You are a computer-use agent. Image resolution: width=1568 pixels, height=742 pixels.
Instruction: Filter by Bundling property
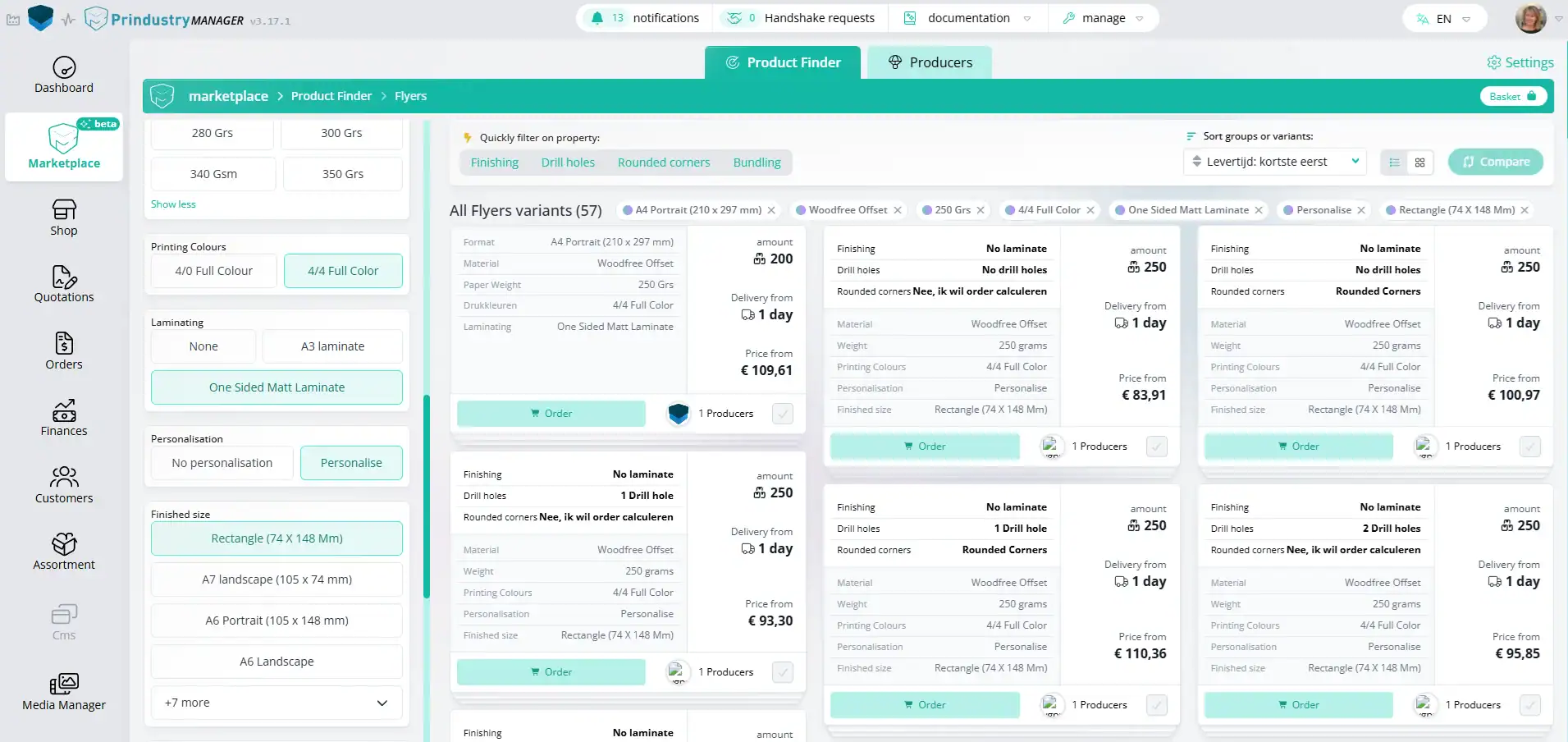[757, 163]
